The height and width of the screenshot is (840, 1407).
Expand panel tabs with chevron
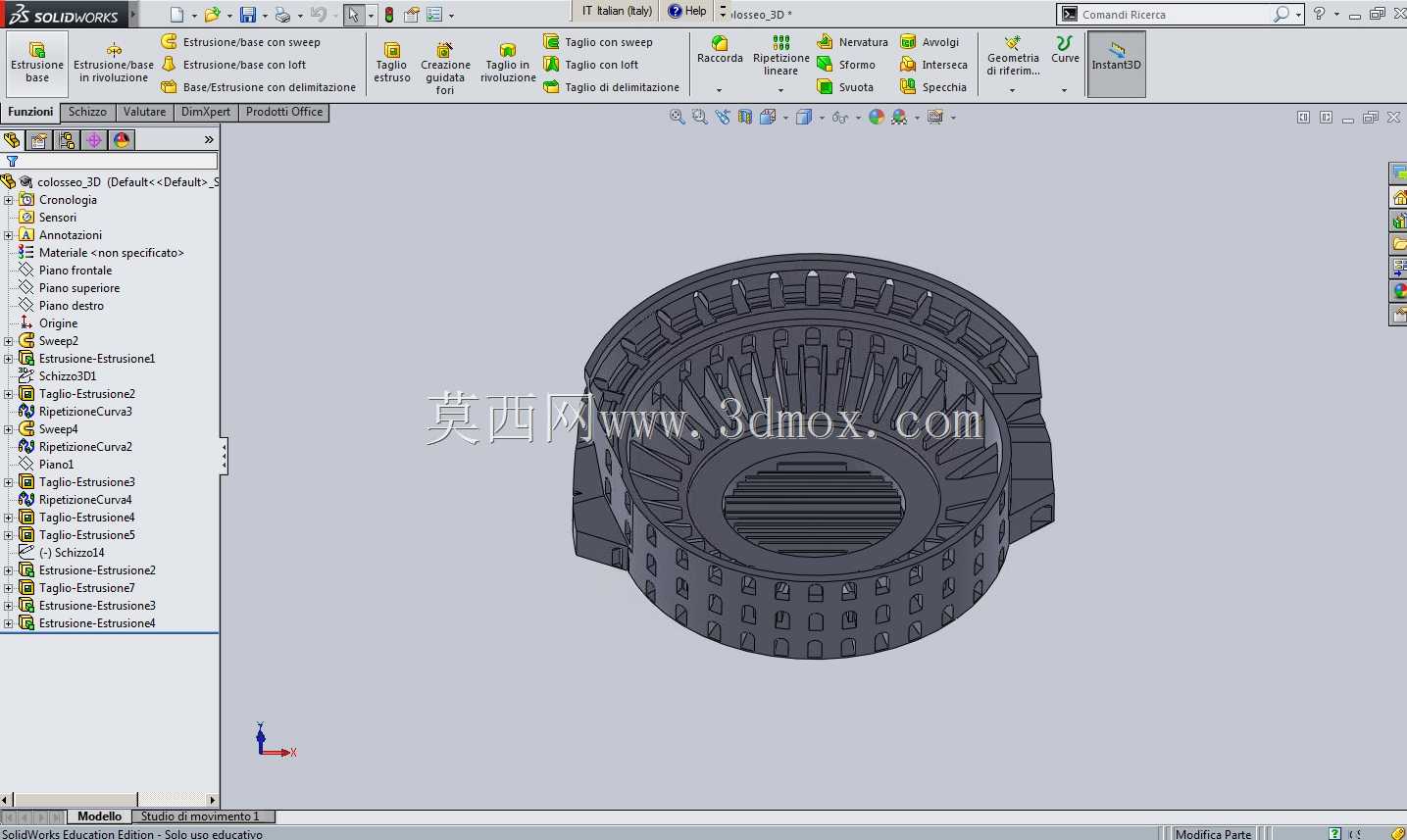[209, 140]
